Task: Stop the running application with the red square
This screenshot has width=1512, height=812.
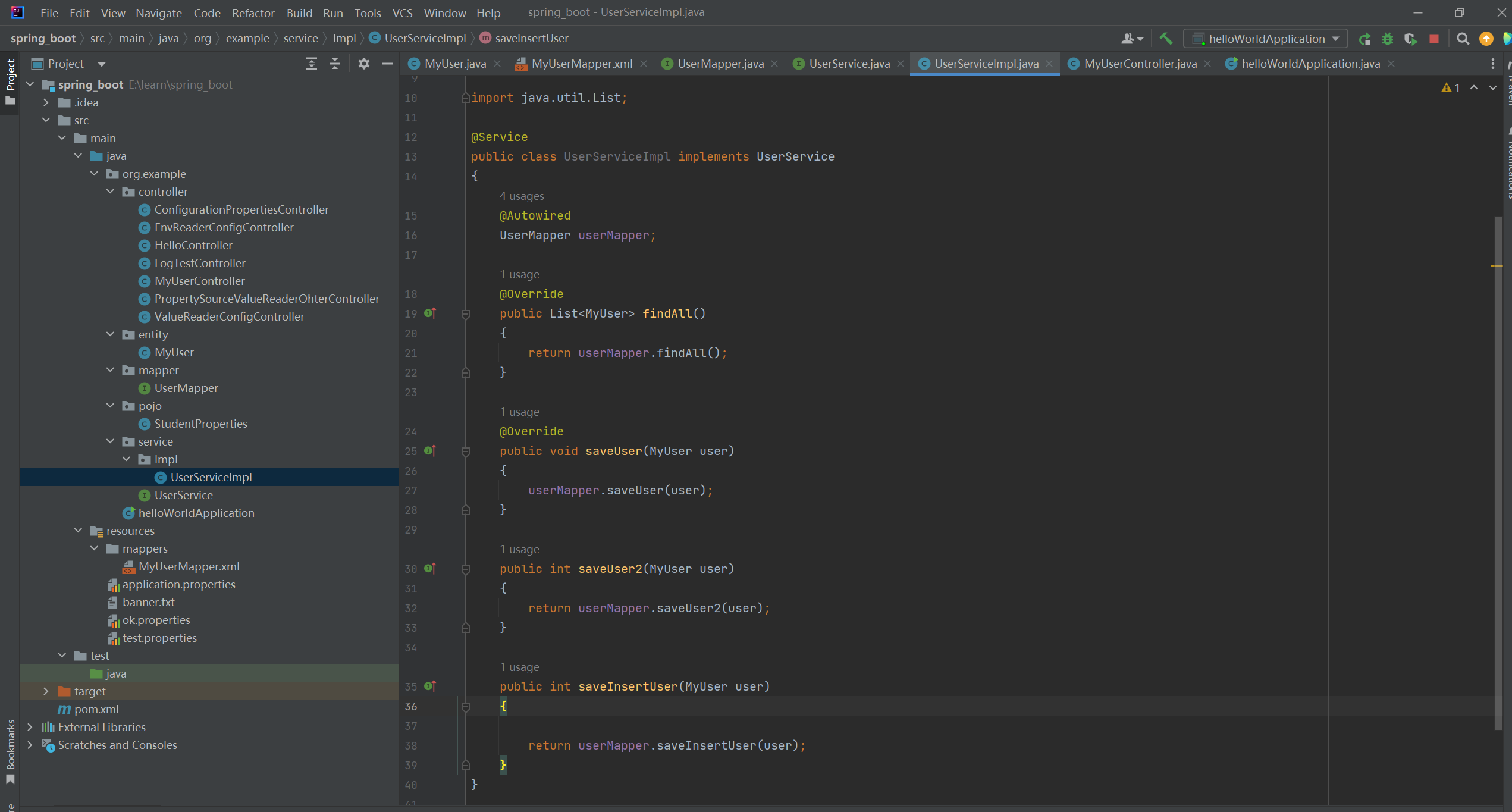Action: coord(1434,39)
